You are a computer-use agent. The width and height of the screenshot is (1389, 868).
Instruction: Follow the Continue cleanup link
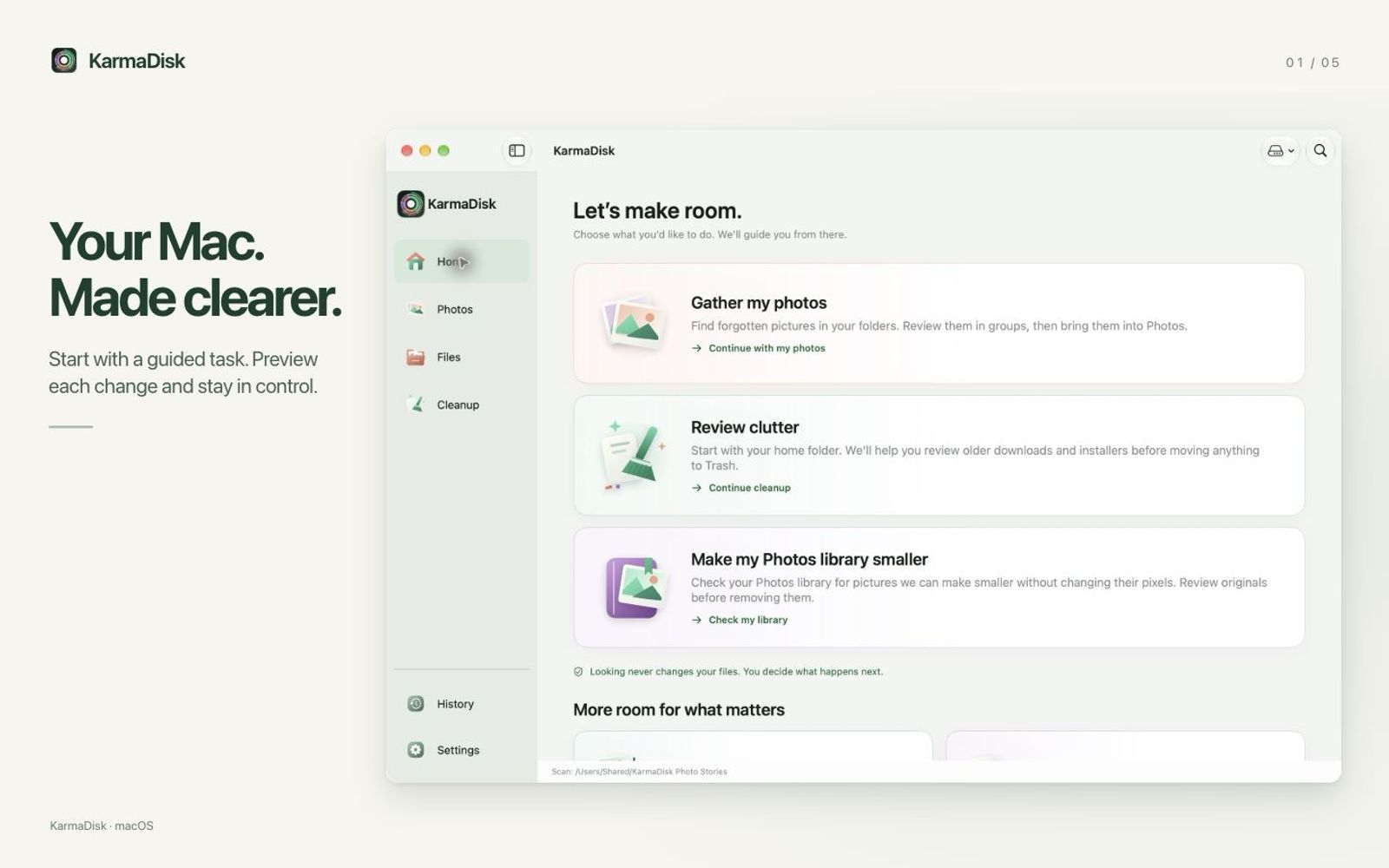(741, 488)
